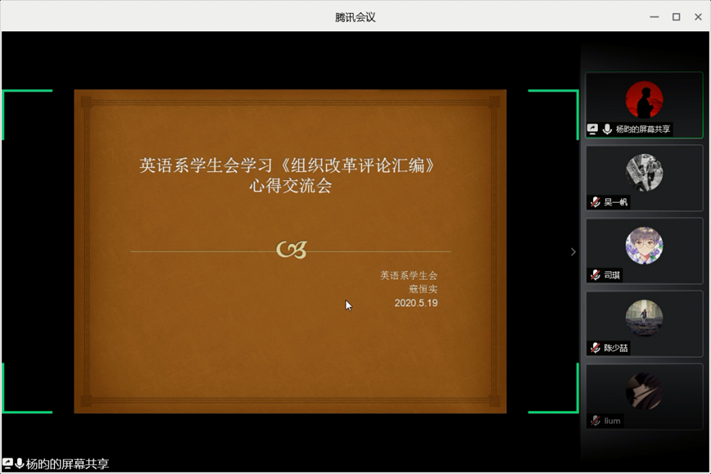Click the slide title 英语系学生会学习《组织改革评论汇编》
The image size is (711, 474).
[287, 165]
